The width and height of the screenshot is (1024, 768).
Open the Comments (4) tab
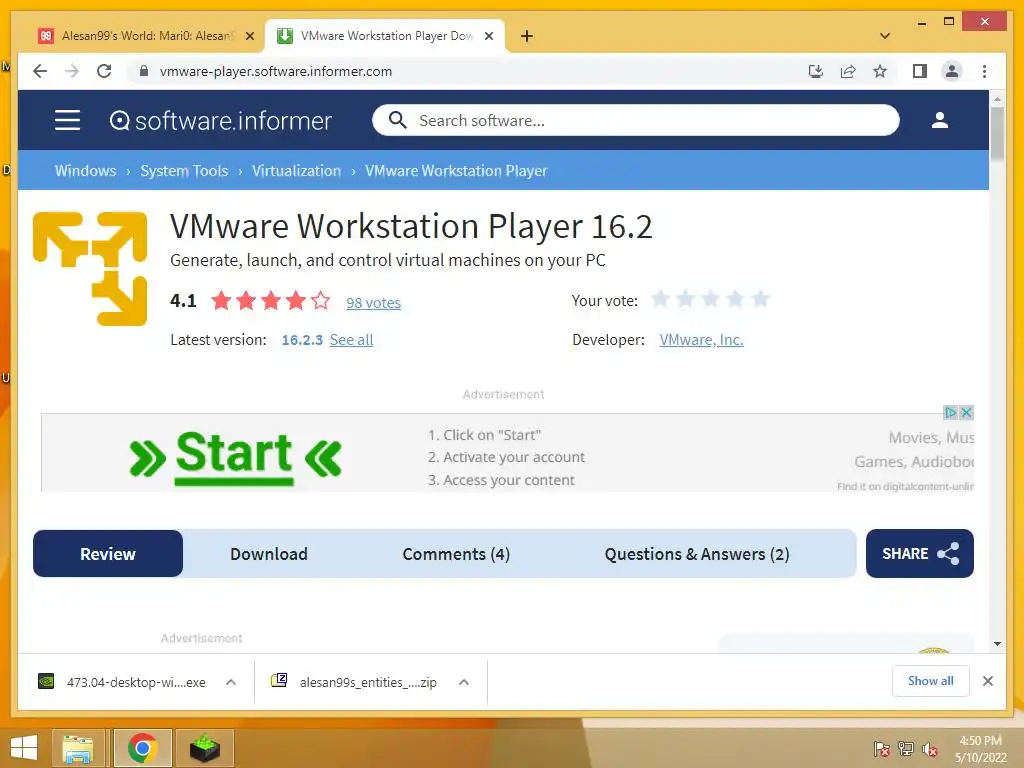point(456,554)
